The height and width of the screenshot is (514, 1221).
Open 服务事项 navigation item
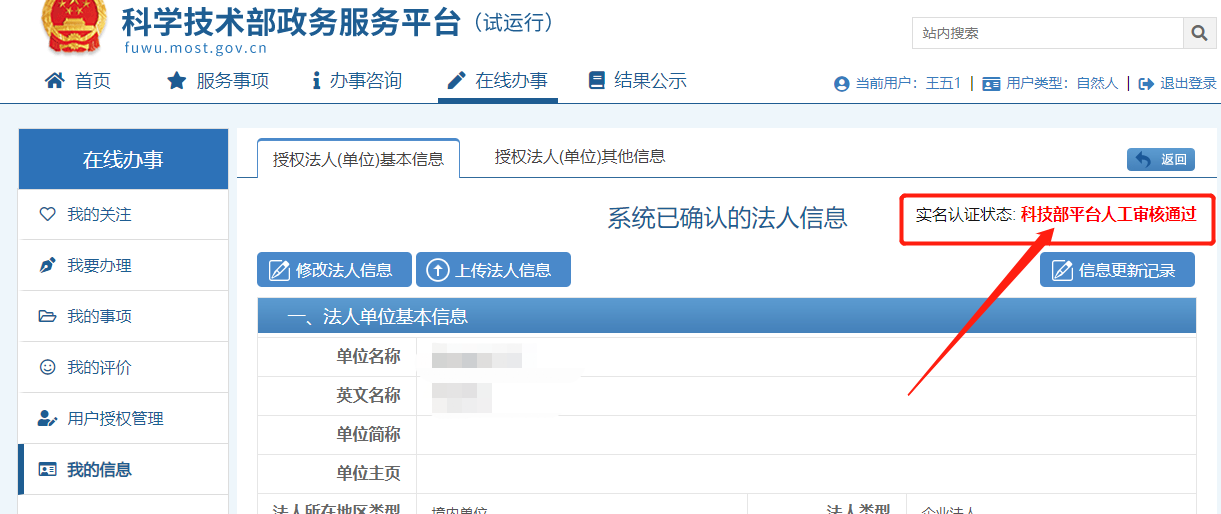point(218,81)
